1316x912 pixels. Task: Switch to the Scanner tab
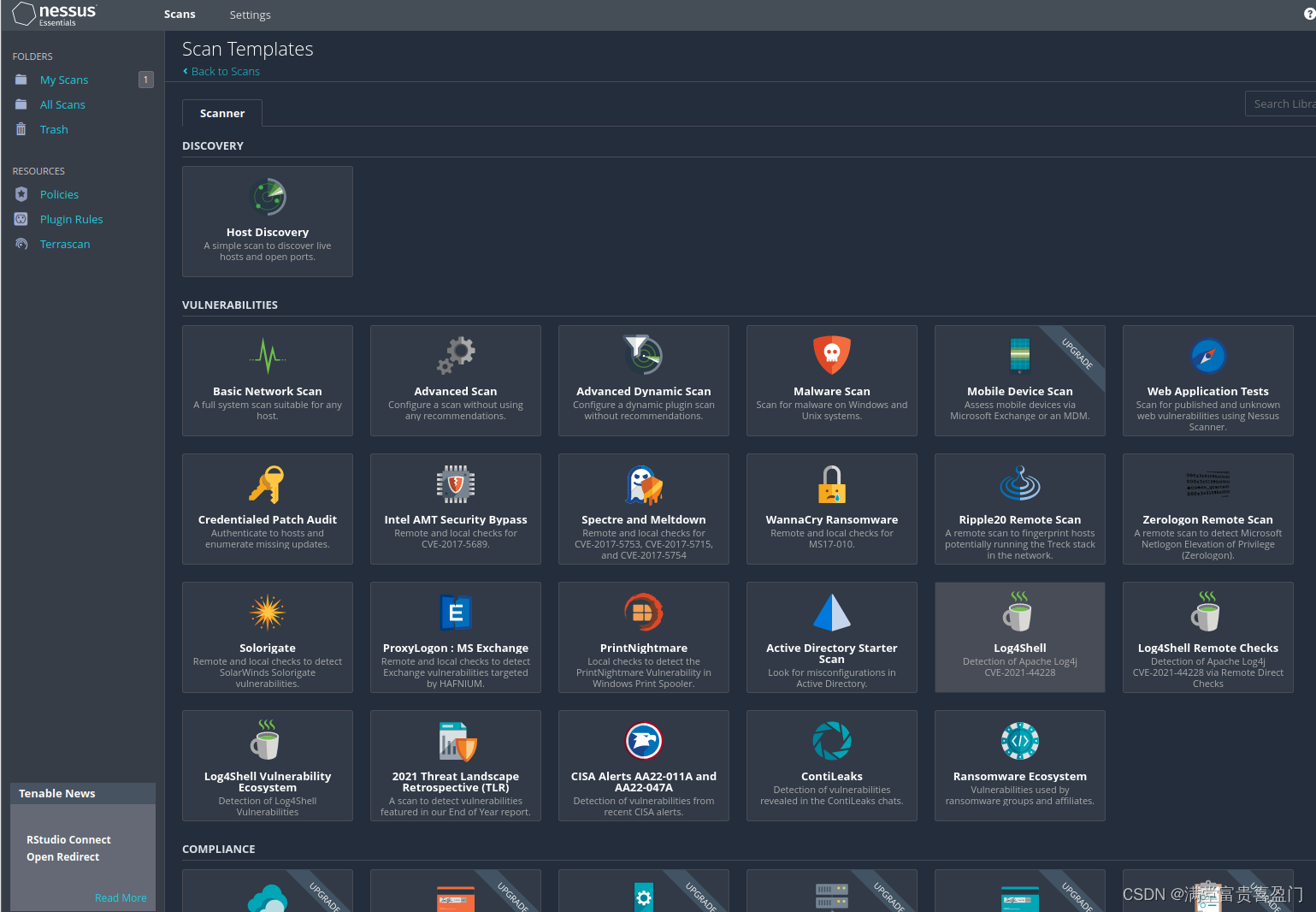(x=222, y=113)
